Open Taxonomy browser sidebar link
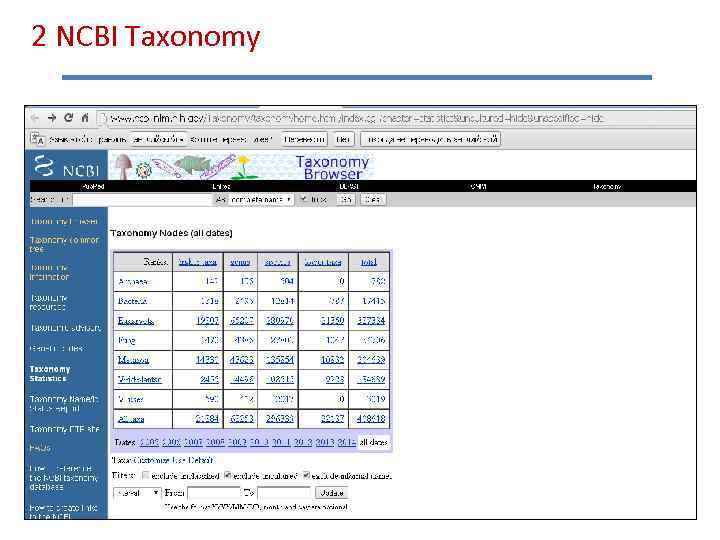Viewport: 720px width, 540px height. coord(64,221)
